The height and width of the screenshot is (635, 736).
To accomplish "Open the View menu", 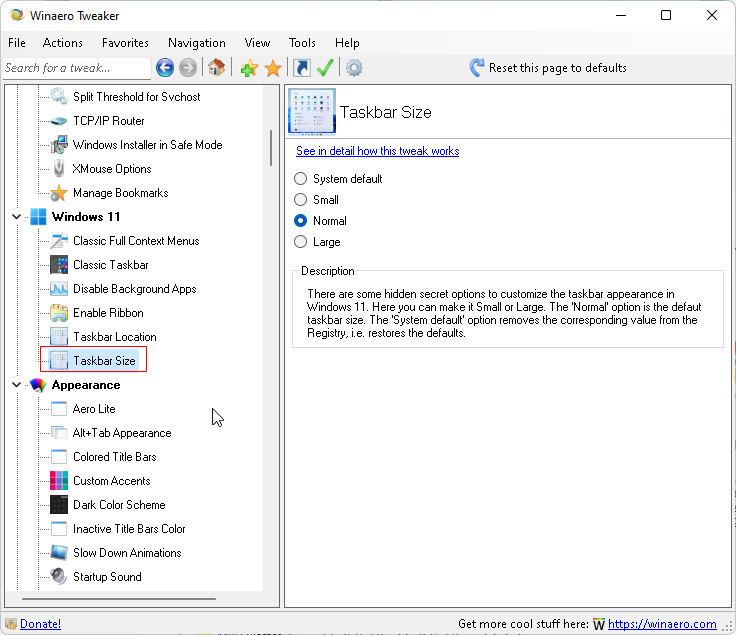I will (257, 43).
